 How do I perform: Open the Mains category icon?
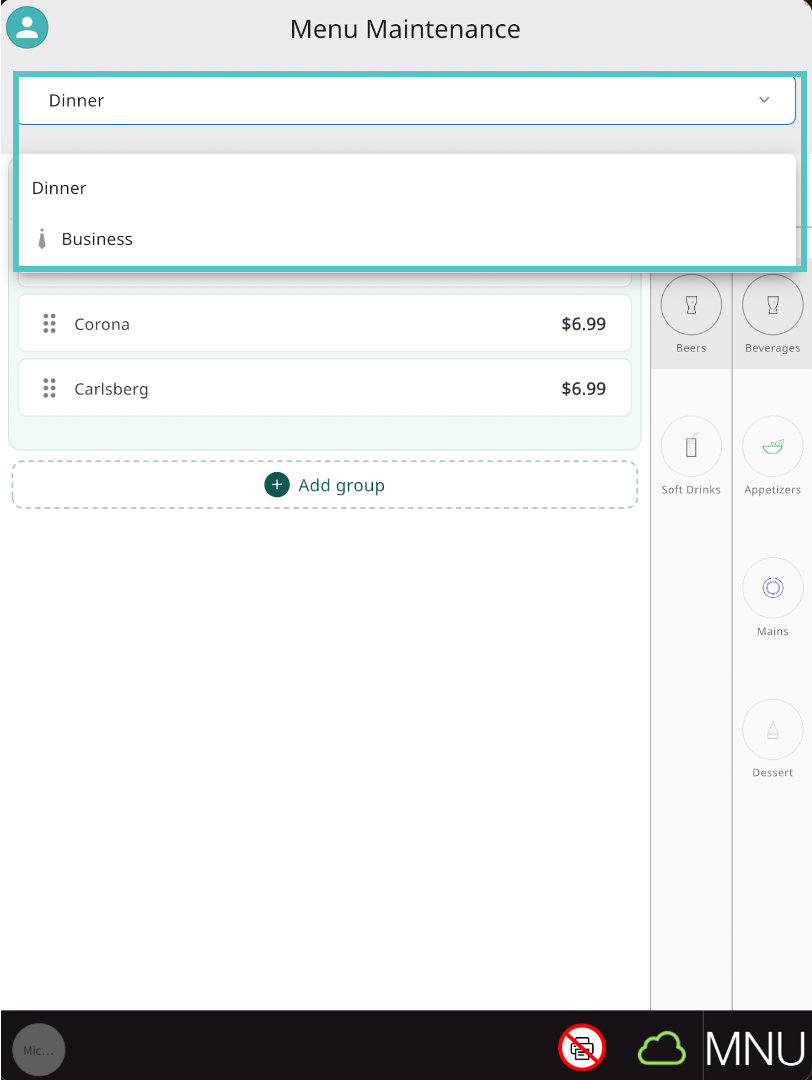pos(772,588)
